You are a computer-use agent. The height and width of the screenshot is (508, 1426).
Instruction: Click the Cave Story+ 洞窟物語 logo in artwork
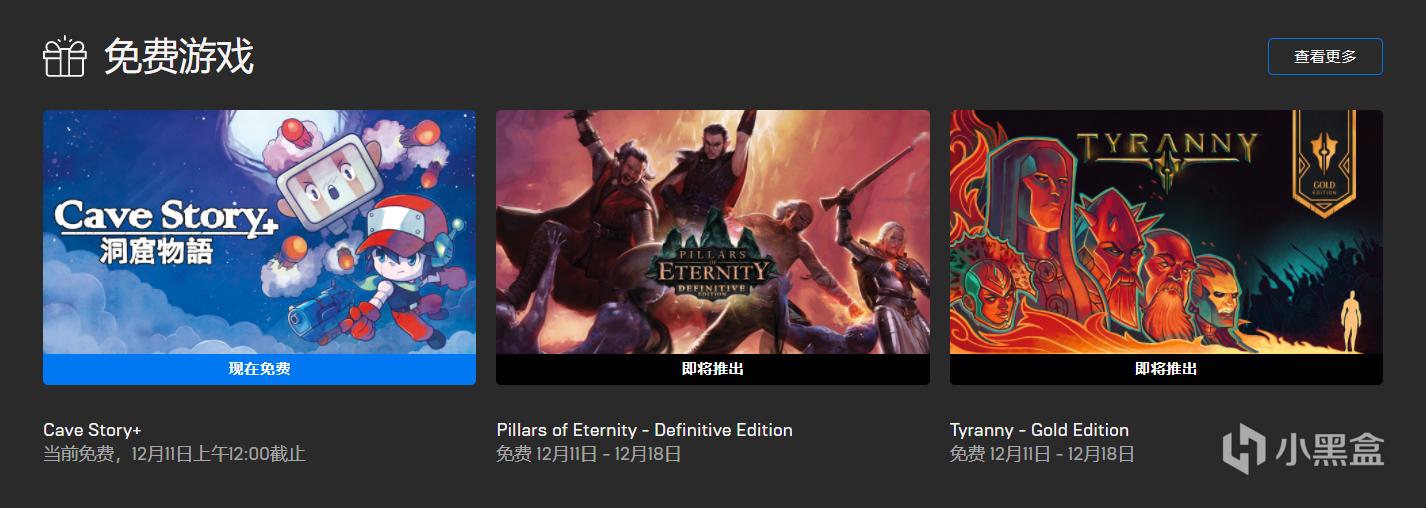(x=165, y=230)
